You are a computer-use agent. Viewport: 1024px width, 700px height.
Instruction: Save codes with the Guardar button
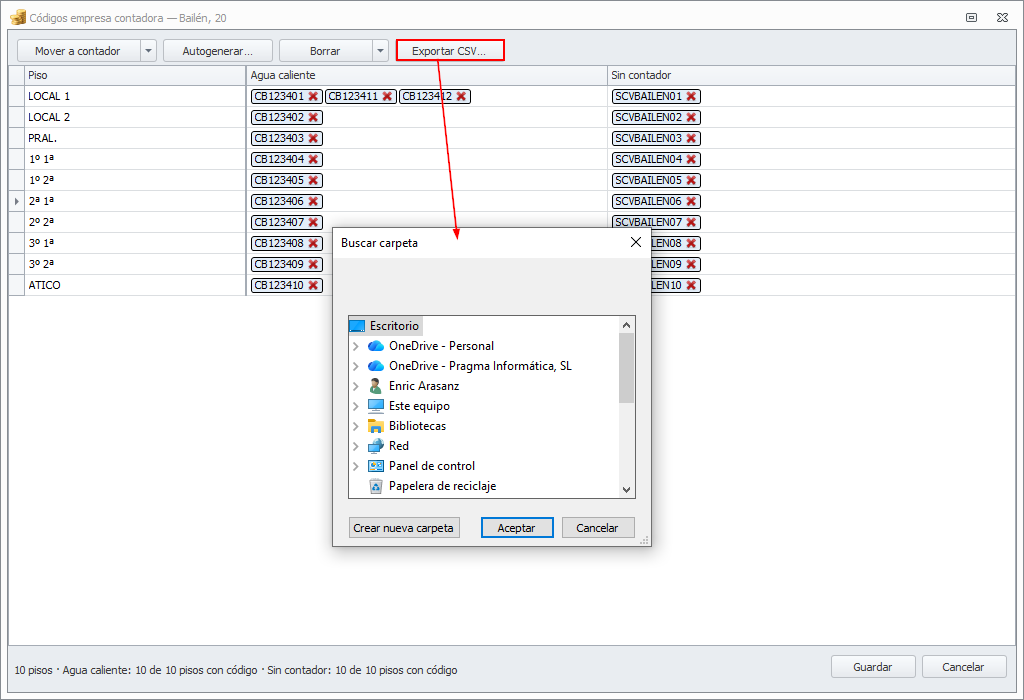coord(872,667)
